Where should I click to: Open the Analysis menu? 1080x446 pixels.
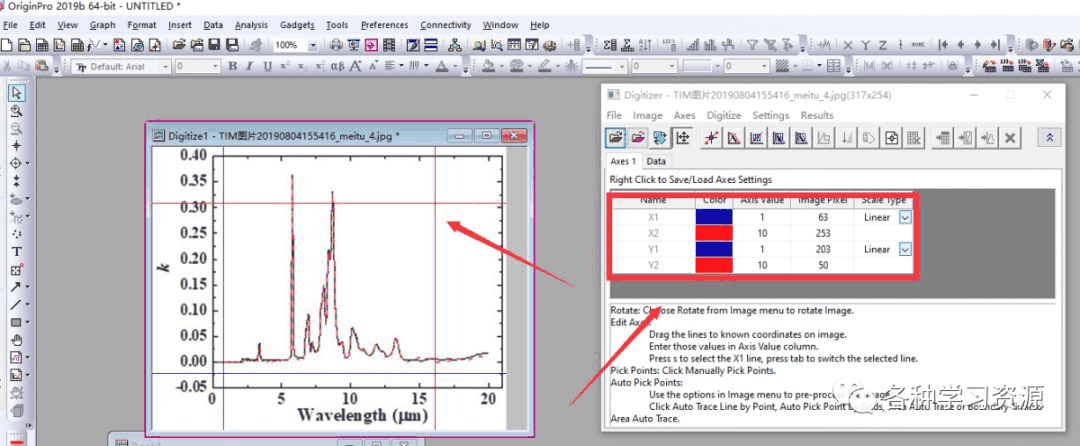(251, 25)
